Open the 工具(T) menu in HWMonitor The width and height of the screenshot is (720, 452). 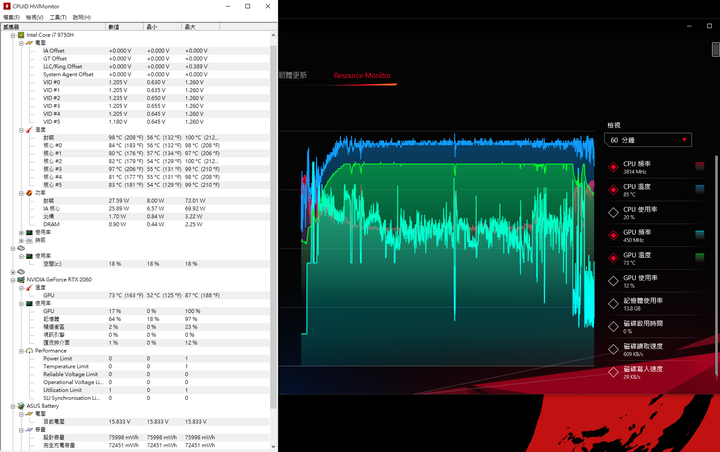[58, 17]
